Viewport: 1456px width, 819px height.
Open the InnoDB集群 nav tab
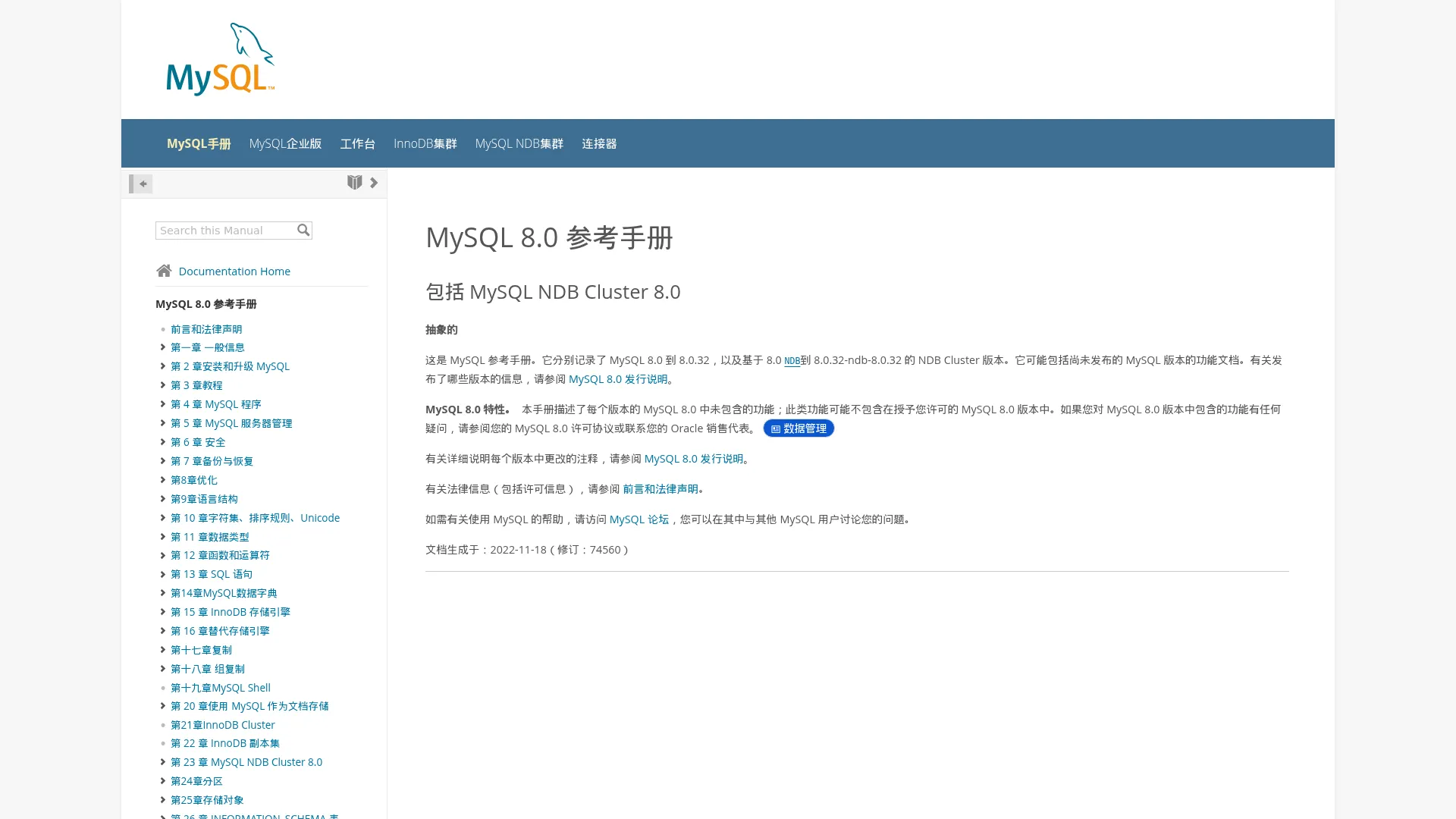point(425,143)
